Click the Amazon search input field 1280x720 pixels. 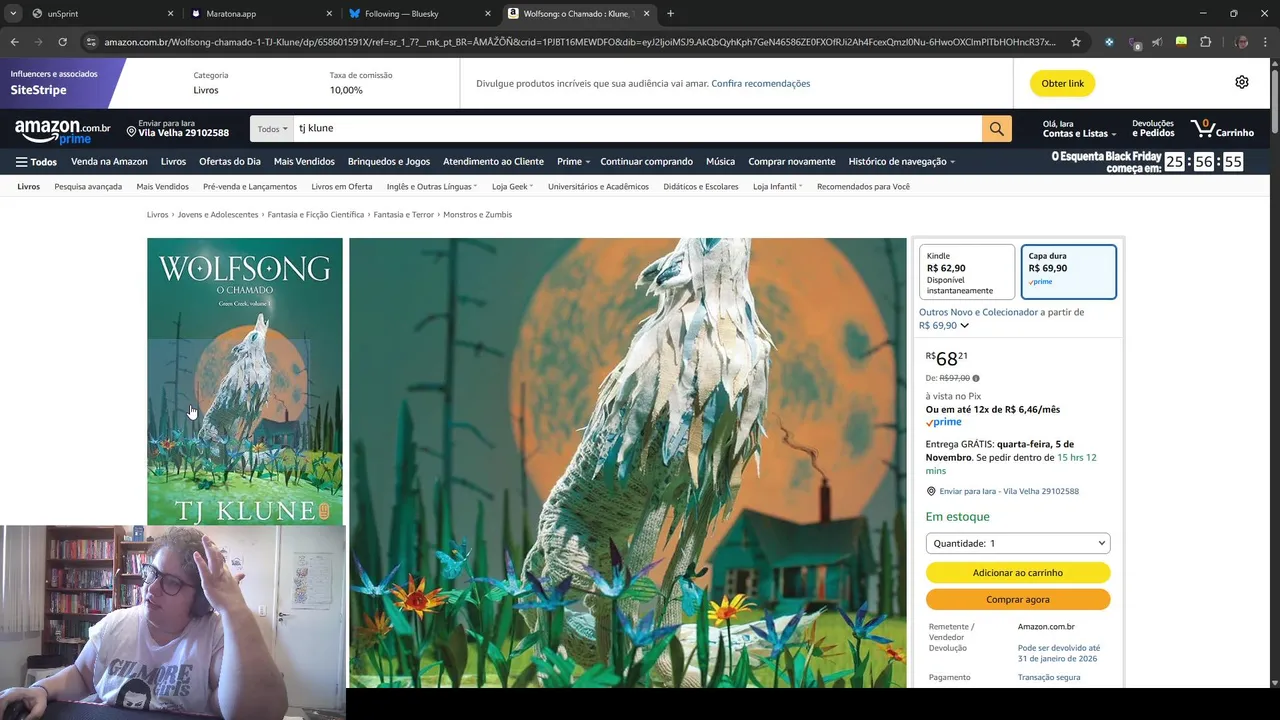pyautogui.click(x=638, y=128)
